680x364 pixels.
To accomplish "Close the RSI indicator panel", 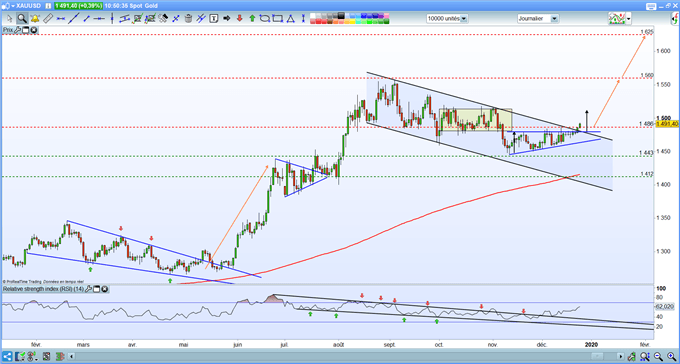I will click(x=105, y=289).
